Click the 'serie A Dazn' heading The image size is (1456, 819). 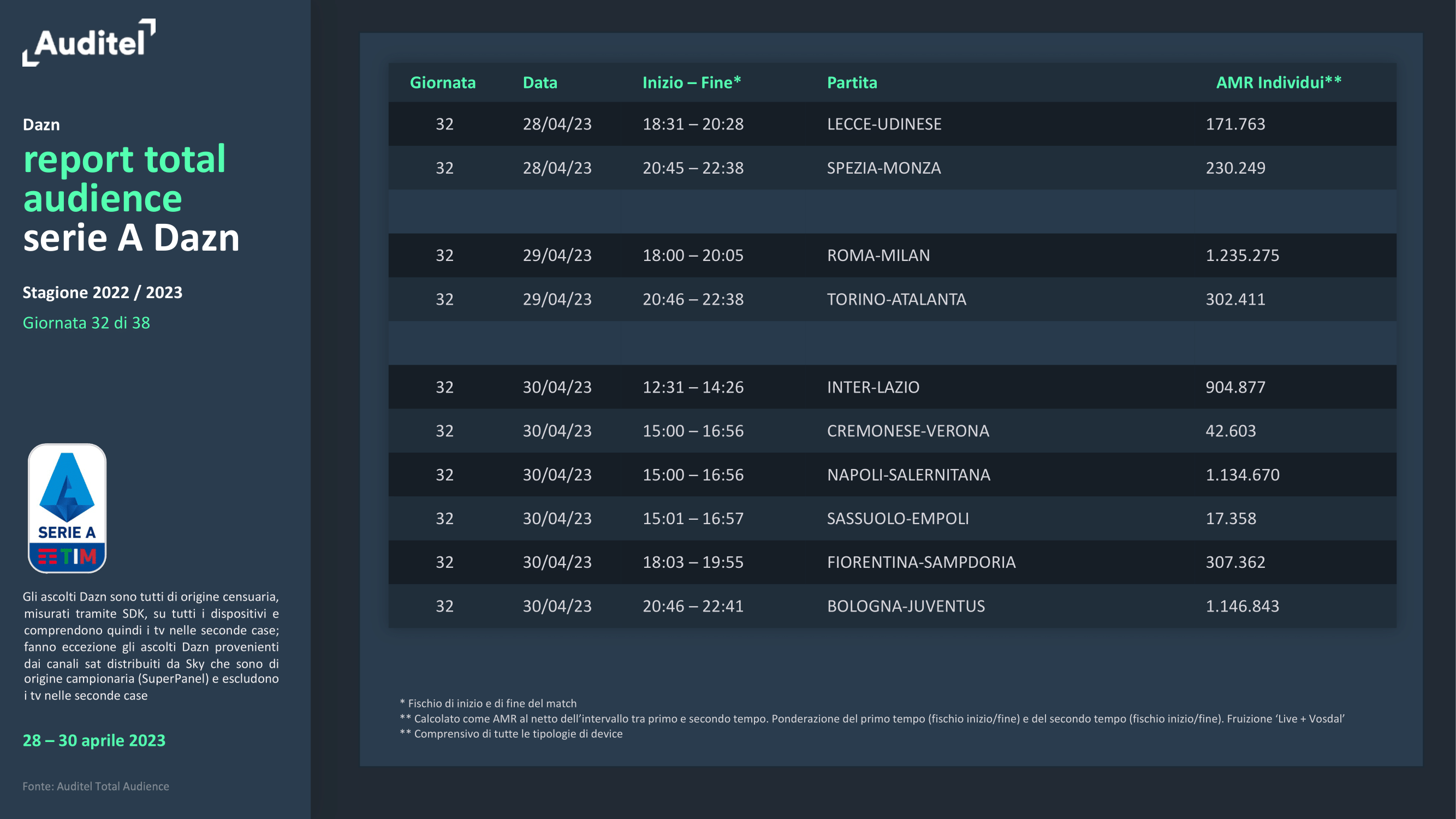pos(131,238)
